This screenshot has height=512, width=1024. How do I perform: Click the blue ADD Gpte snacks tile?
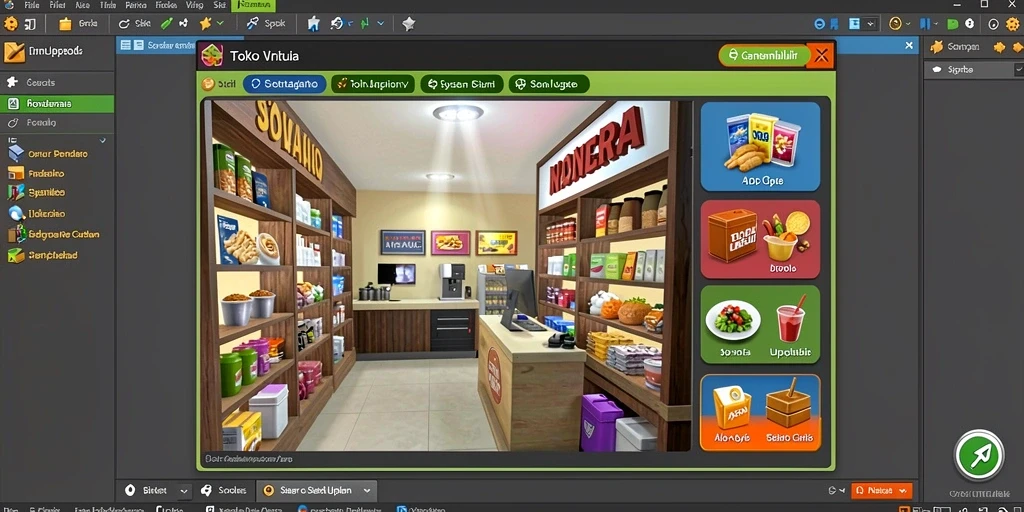760,146
